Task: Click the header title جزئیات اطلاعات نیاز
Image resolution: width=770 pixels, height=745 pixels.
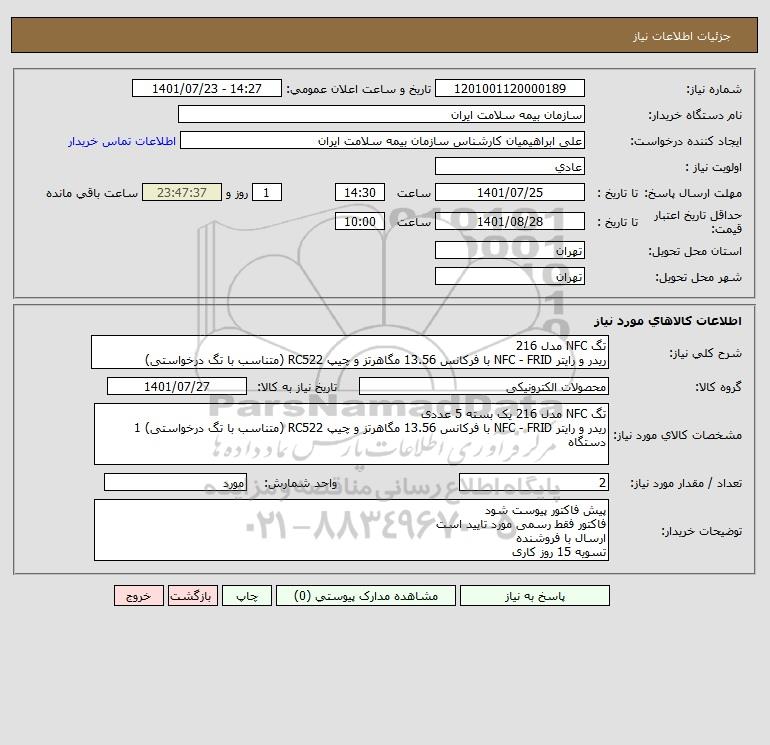Action: [682, 36]
